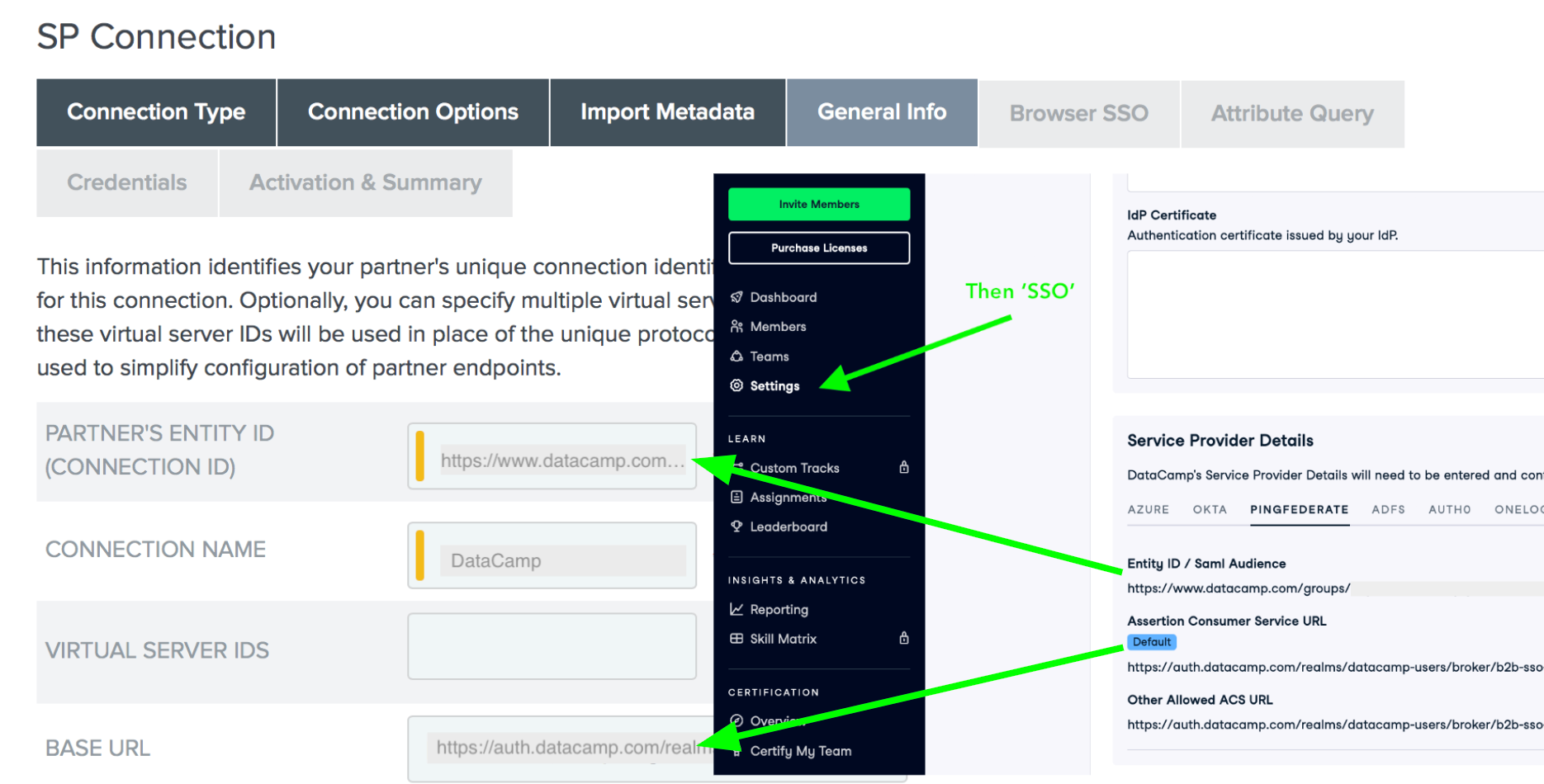The image size is (1544, 784).
Task: Open the Activation & Summary tab
Action: [x=365, y=182]
